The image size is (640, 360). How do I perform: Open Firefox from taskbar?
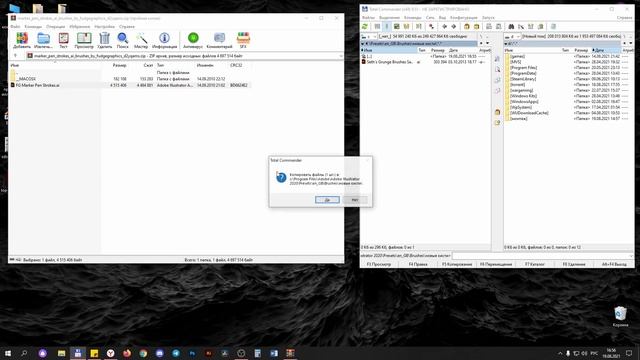pyautogui.click(x=127, y=353)
